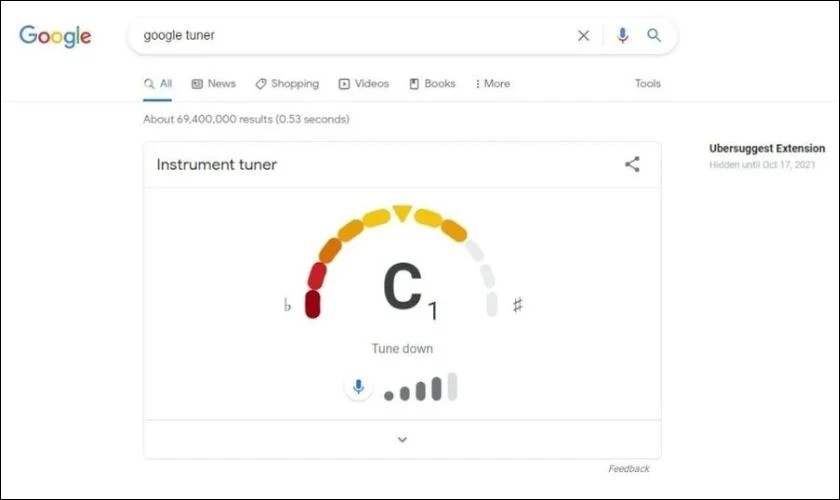Select the All results tab

[x=158, y=84]
